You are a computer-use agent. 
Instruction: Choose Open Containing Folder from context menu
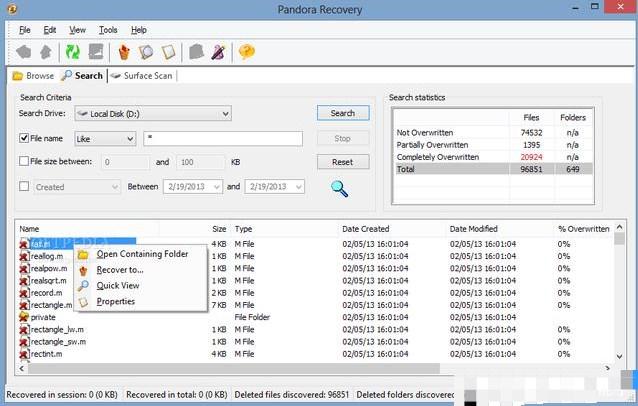(x=142, y=254)
